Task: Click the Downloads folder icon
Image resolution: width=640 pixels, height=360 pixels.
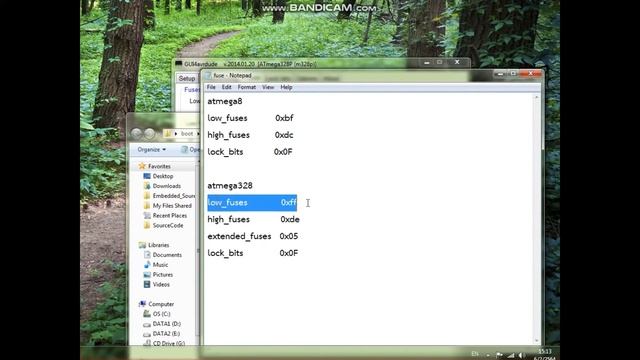Action: coord(147,186)
